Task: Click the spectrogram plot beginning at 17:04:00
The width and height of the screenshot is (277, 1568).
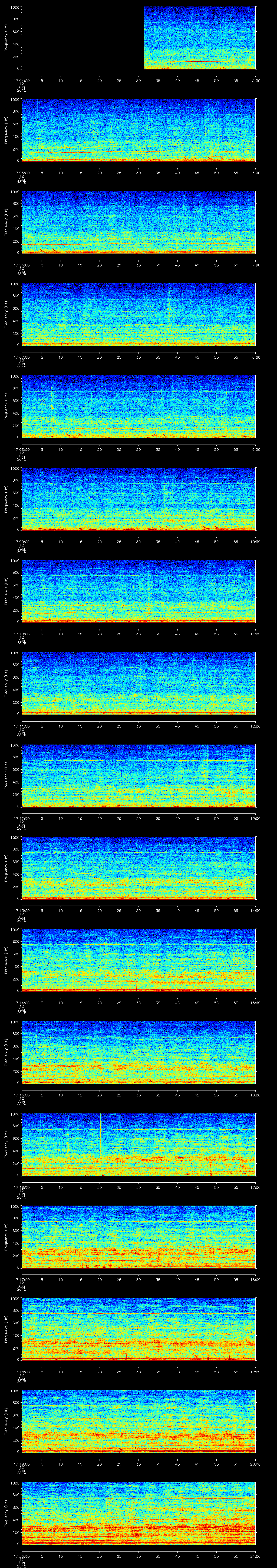Action: pyautogui.click(x=138, y=38)
